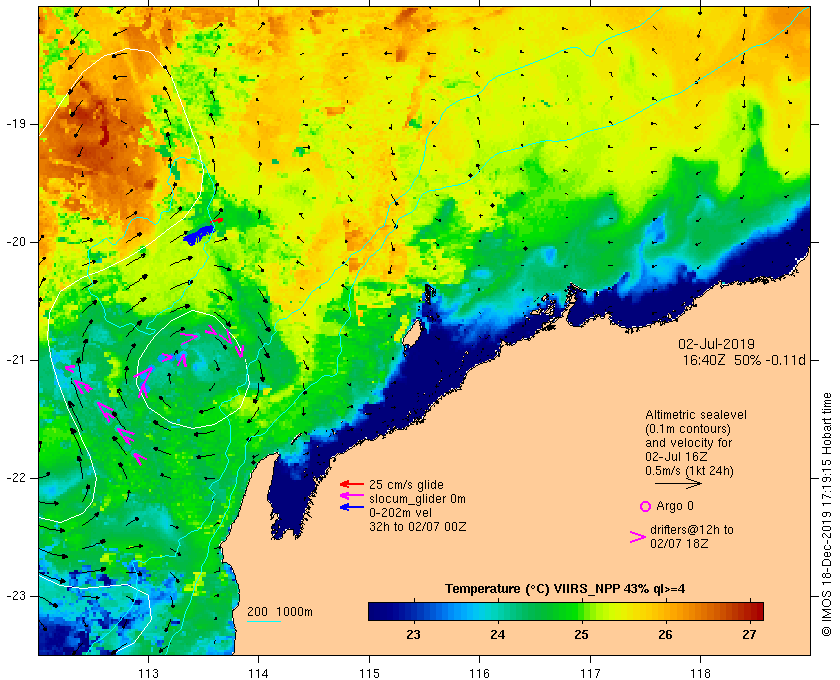The height and width of the screenshot is (680, 840).
Task: Click the latitude label -19
Action: (x=16, y=124)
